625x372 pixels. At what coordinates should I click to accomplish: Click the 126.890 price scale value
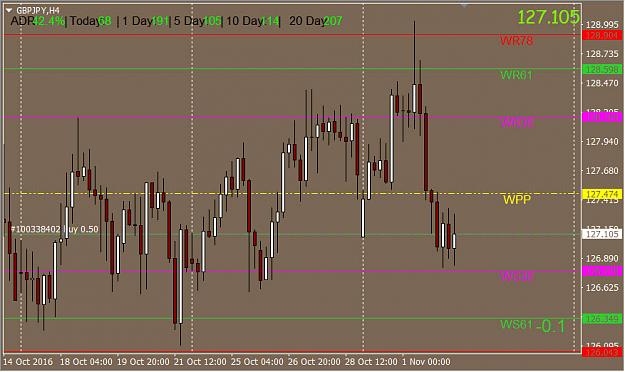(x=602, y=258)
